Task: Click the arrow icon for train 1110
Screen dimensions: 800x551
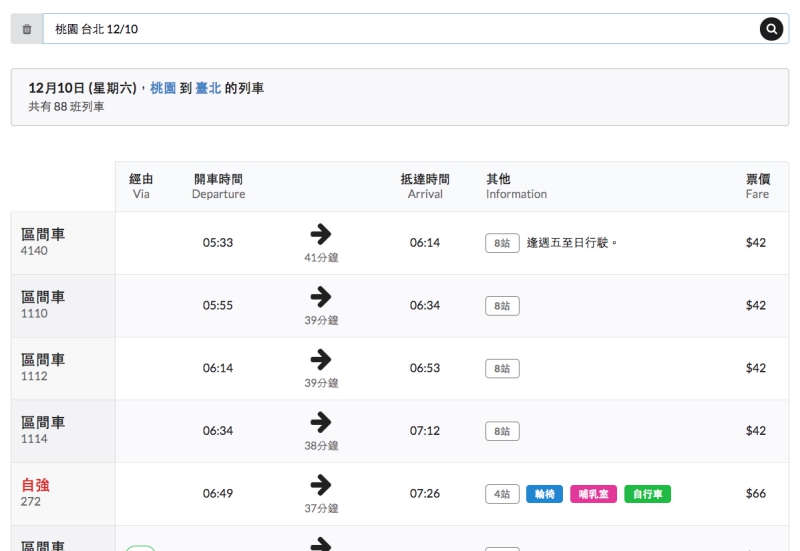Action: pos(321,298)
